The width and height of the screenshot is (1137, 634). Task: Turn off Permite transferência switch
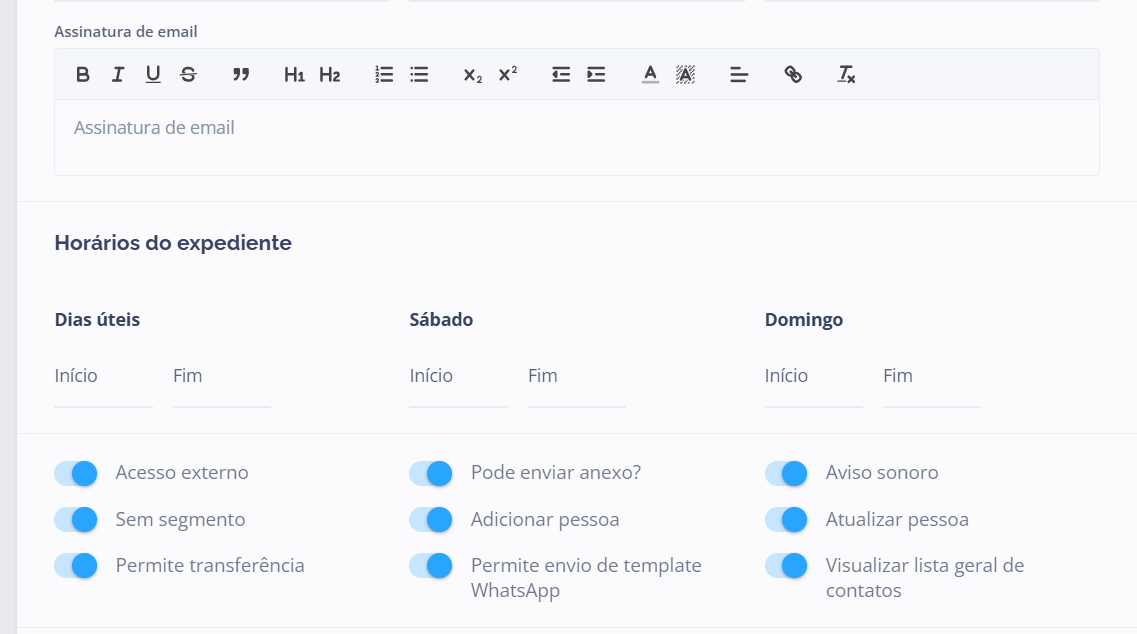coord(76,566)
